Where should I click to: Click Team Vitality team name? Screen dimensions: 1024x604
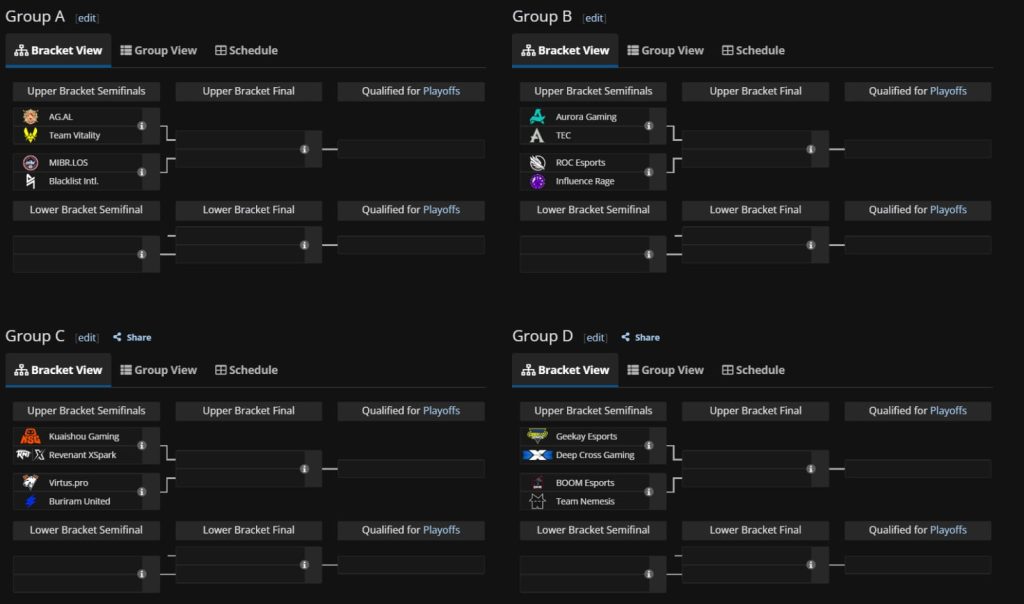click(74, 135)
